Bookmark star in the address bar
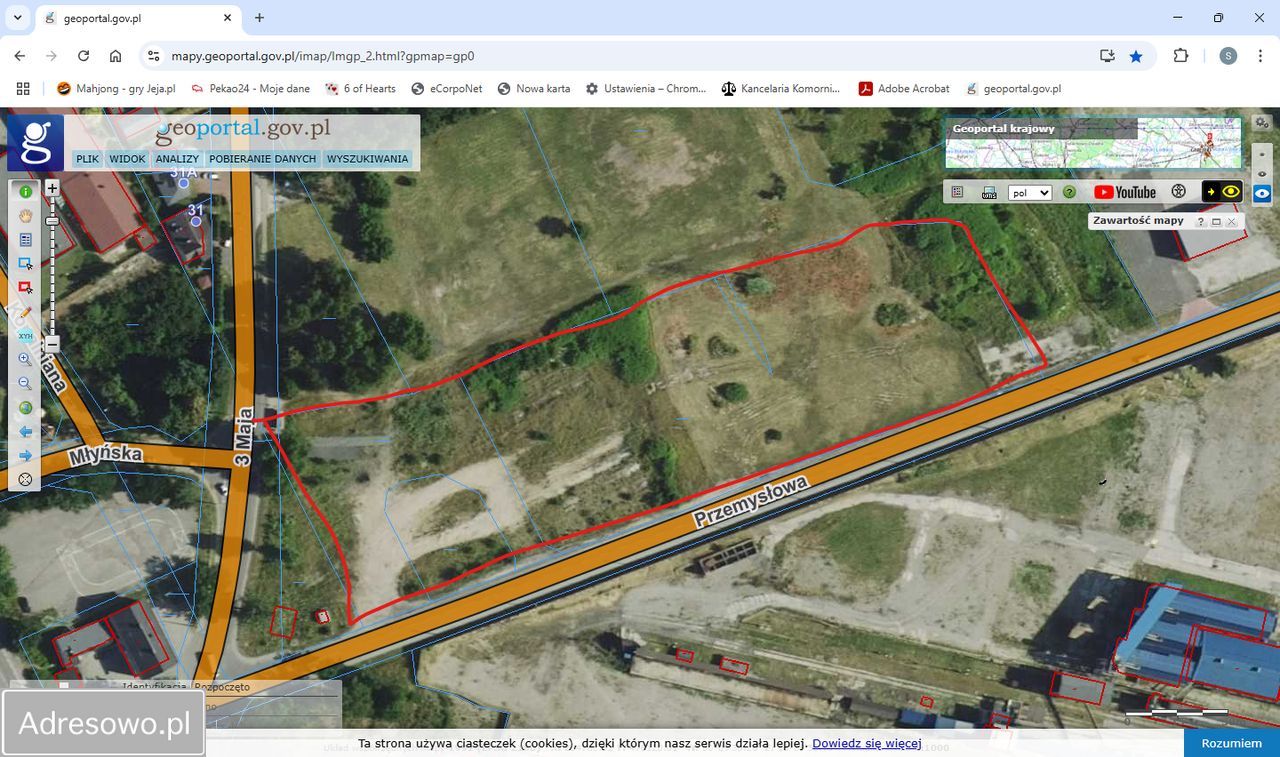The width and height of the screenshot is (1280, 757). 1136,56
